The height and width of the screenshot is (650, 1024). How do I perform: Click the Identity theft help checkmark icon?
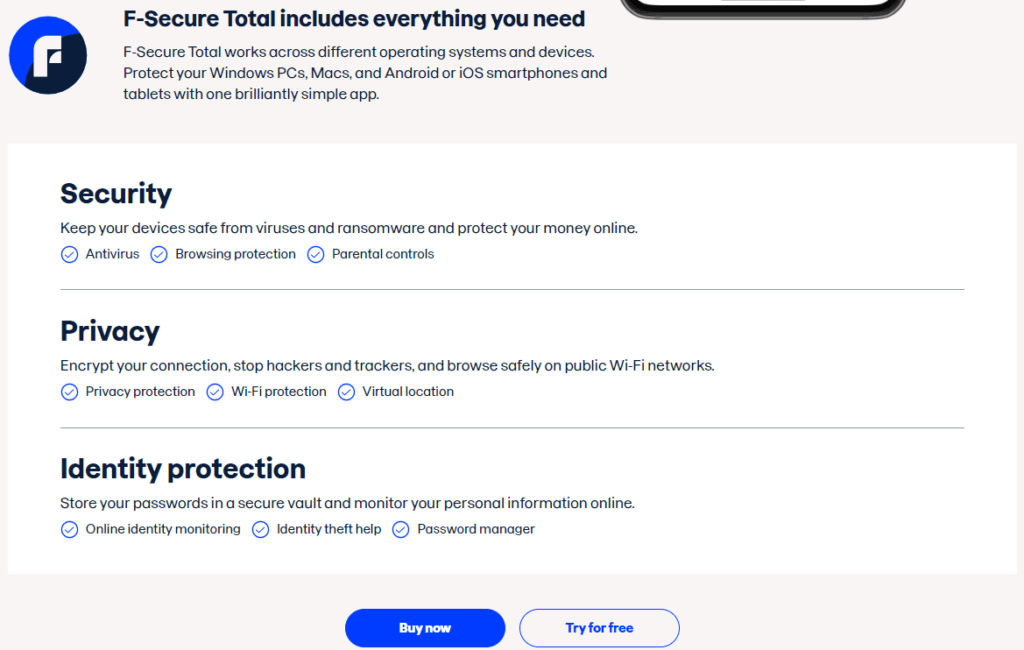261,529
